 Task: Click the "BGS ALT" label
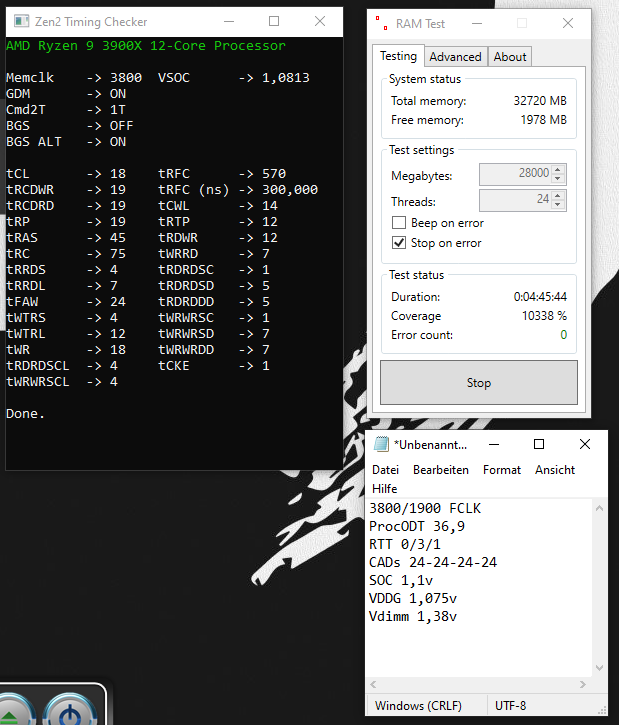pos(34,142)
